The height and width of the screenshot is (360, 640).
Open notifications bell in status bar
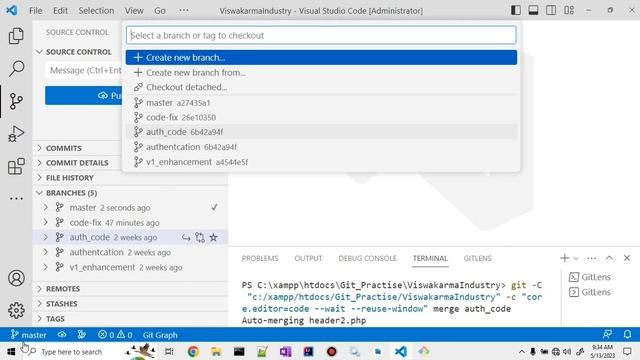coord(627,335)
